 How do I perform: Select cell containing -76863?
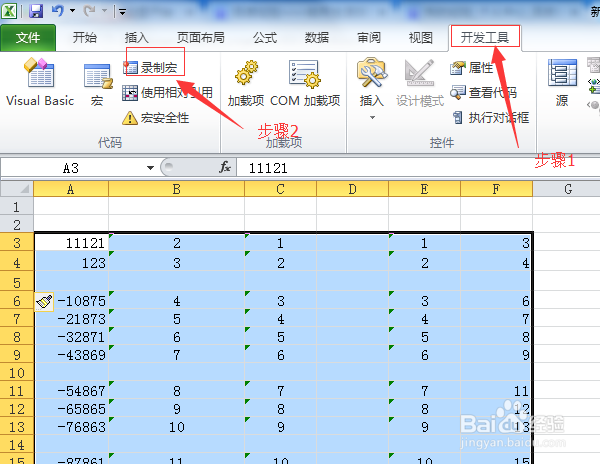point(72,427)
